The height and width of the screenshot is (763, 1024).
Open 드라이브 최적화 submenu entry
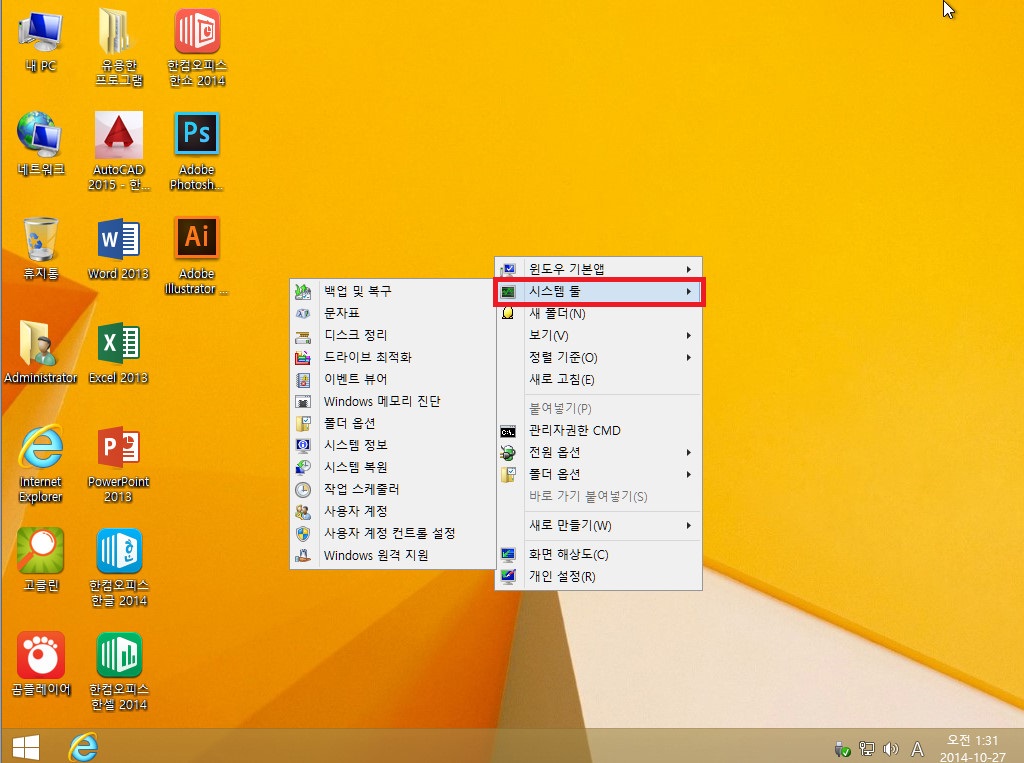coord(392,357)
